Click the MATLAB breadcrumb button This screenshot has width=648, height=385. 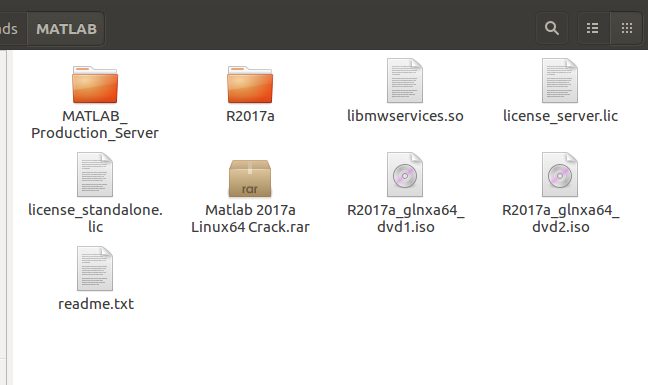[66, 29]
